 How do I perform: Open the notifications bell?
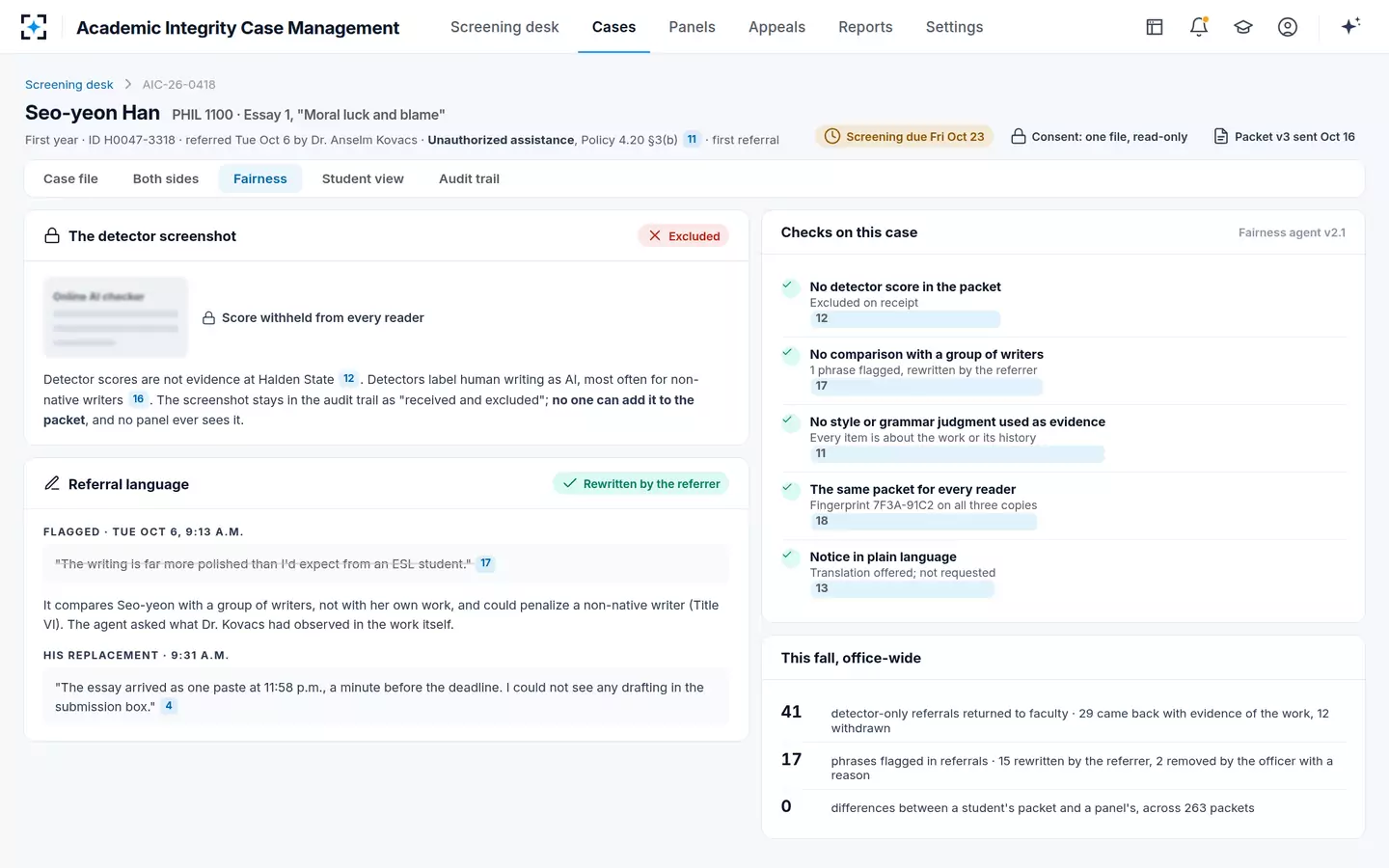click(x=1199, y=27)
